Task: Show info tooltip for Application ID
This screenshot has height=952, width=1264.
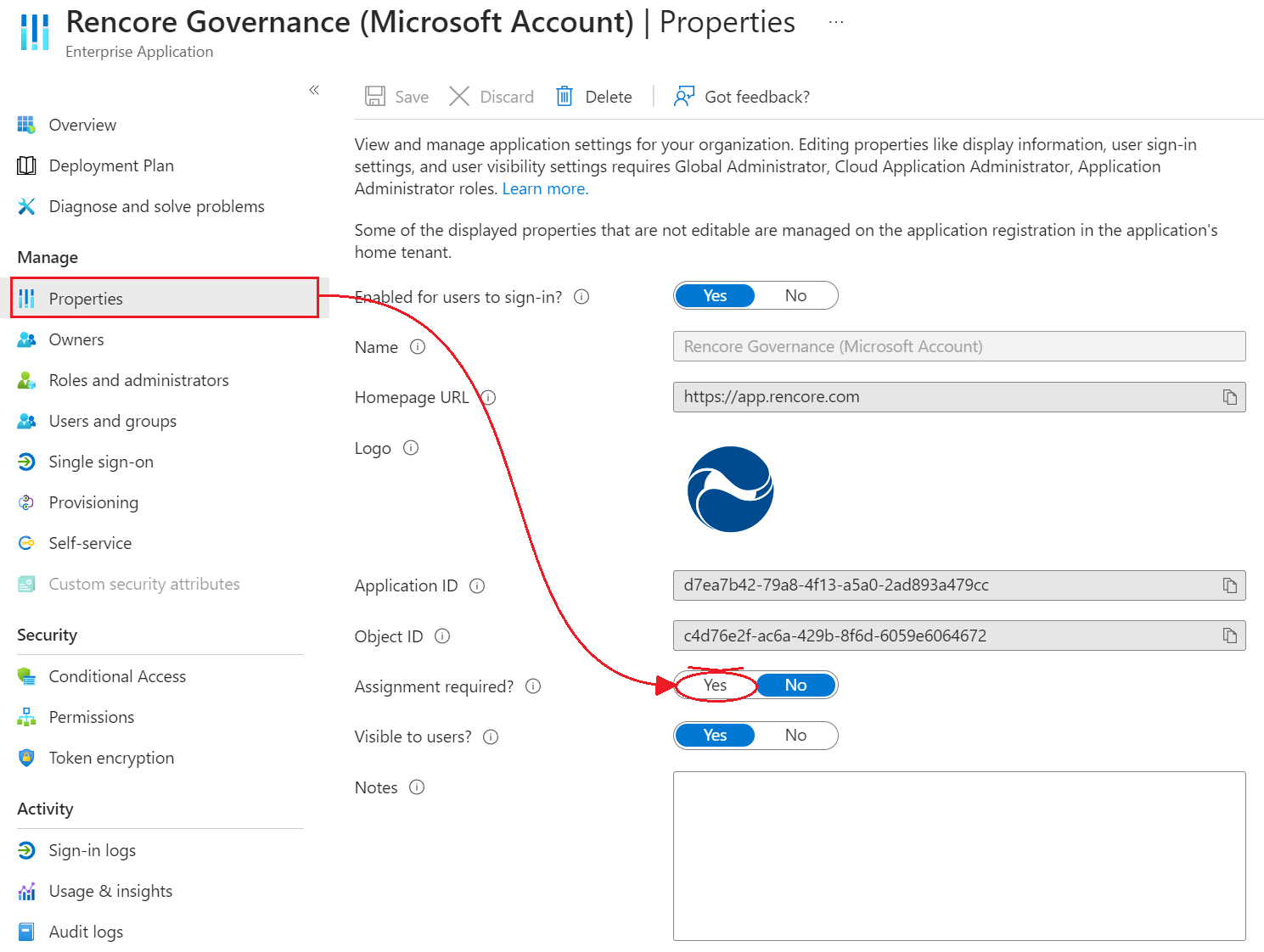Action: [x=477, y=586]
